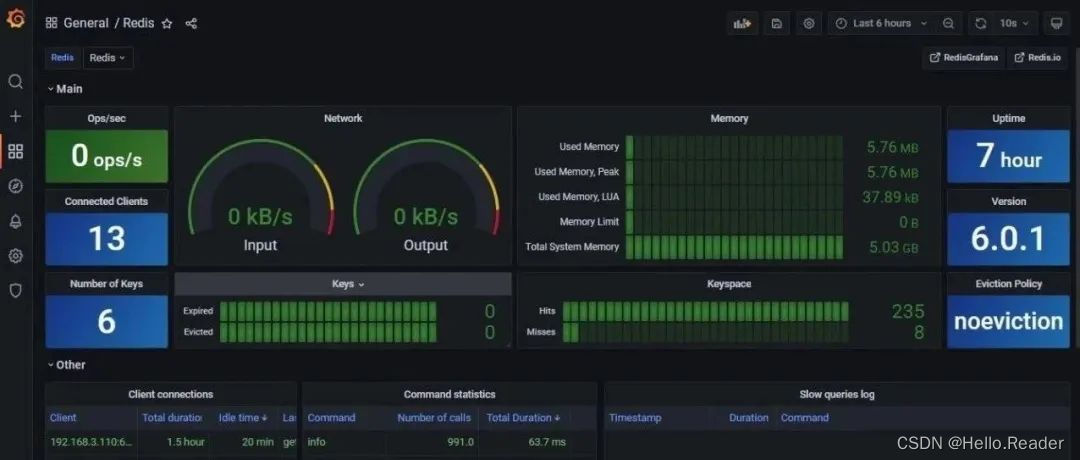Open the 10s refresh interval dropdown
The width and height of the screenshot is (1080, 460).
click(x=1015, y=23)
